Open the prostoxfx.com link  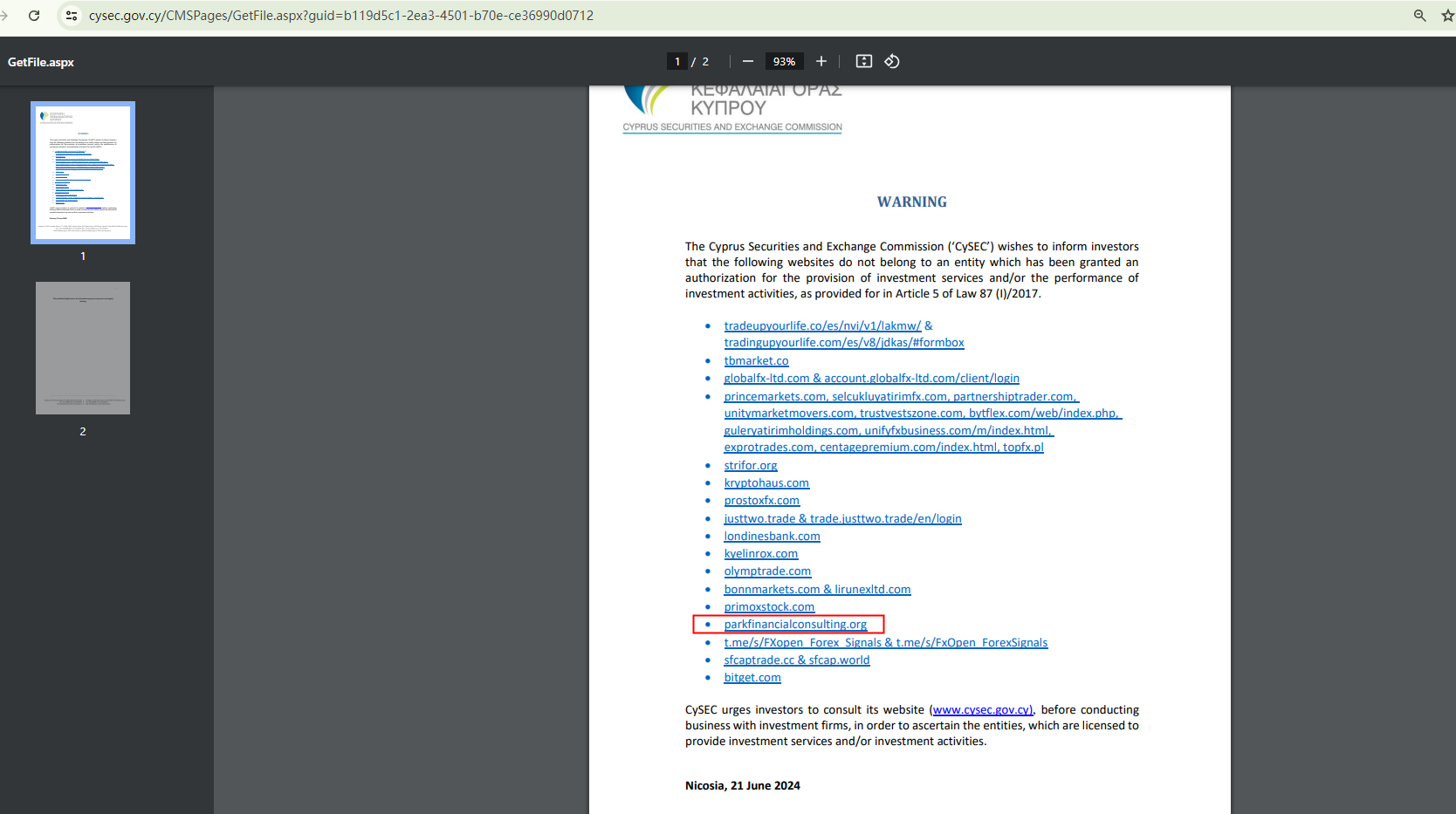[x=761, y=501]
